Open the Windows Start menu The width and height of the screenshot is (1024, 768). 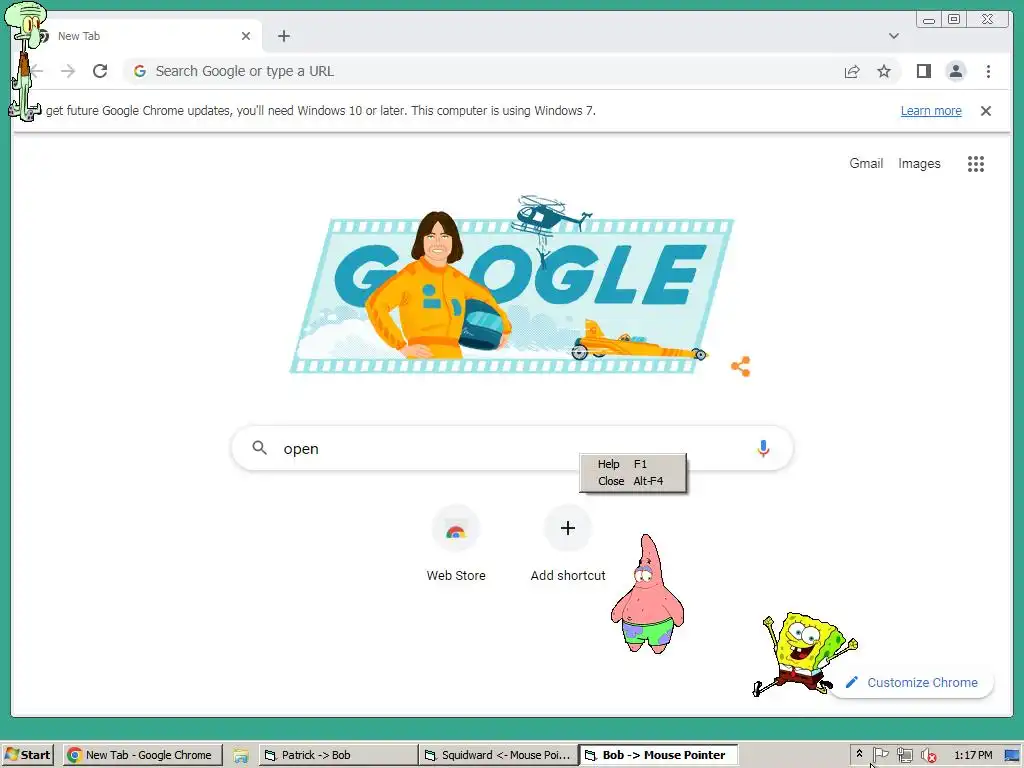coord(27,755)
